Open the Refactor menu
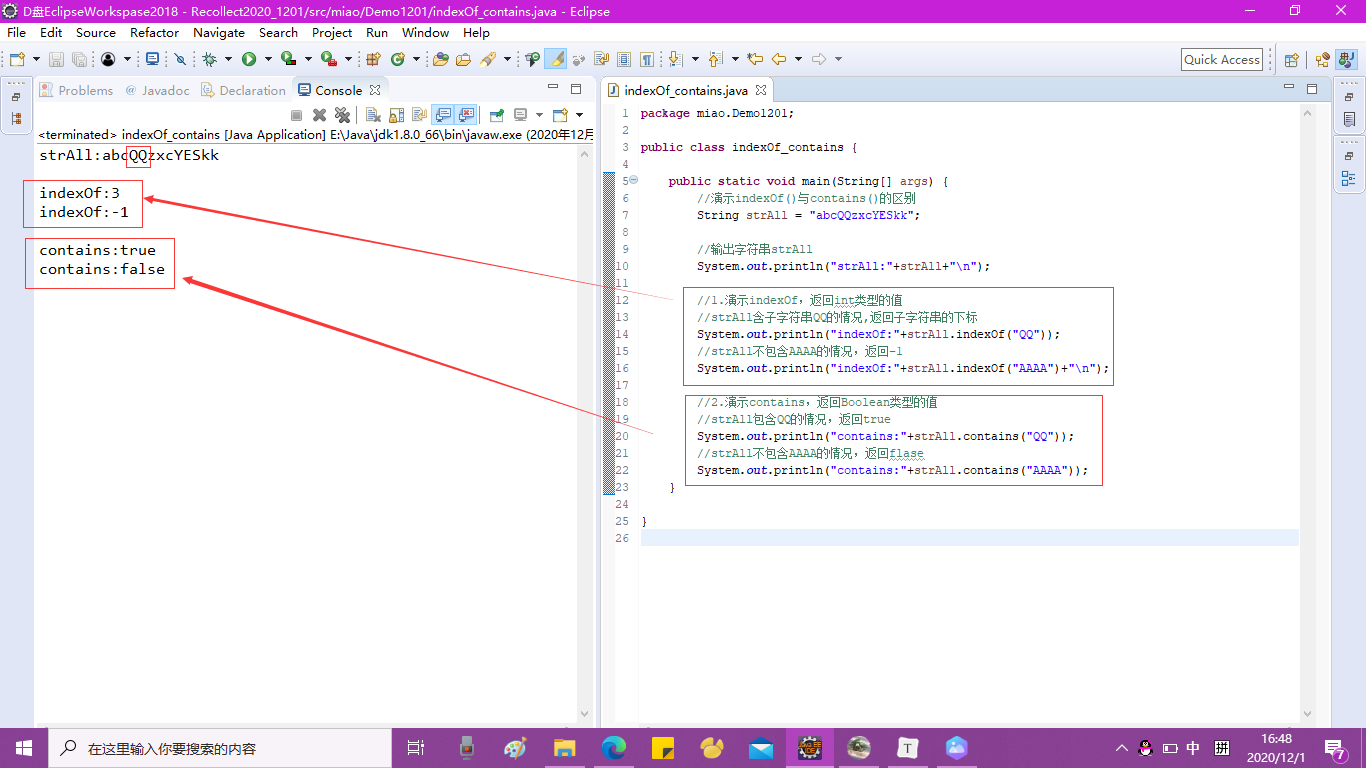The image size is (1366, 768). (154, 32)
